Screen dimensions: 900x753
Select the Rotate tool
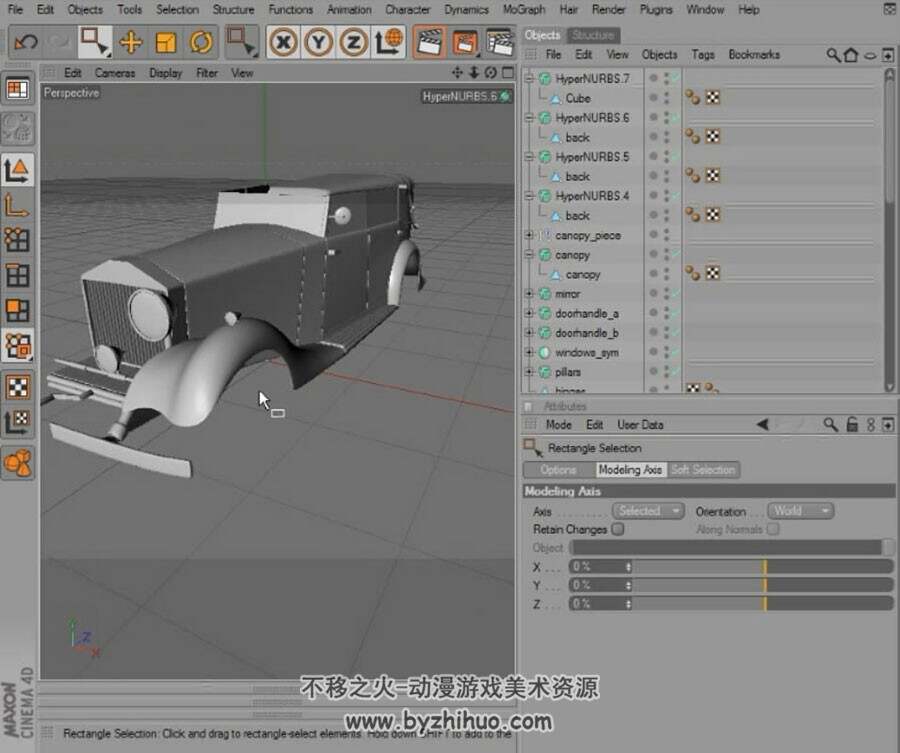[201, 42]
